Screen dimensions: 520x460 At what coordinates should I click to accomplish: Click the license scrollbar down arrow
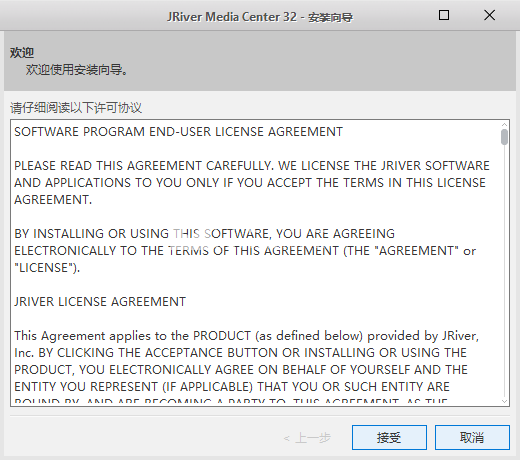pyautogui.click(x=504, y=401)
